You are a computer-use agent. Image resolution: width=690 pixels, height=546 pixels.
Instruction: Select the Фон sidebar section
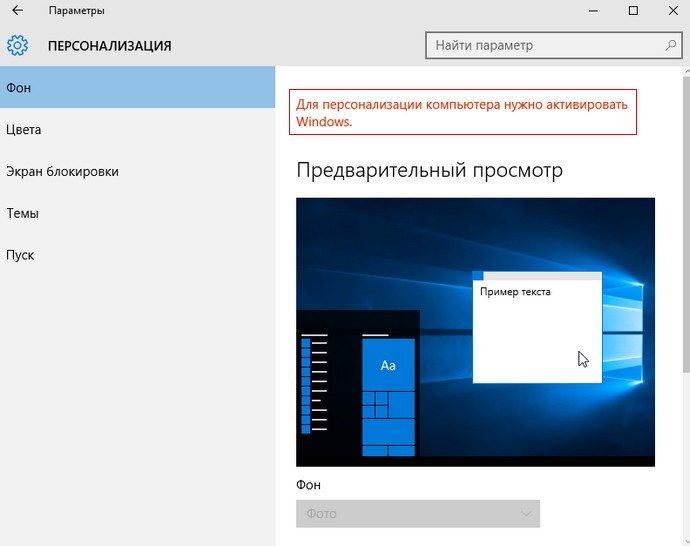[x=137, y=88]
